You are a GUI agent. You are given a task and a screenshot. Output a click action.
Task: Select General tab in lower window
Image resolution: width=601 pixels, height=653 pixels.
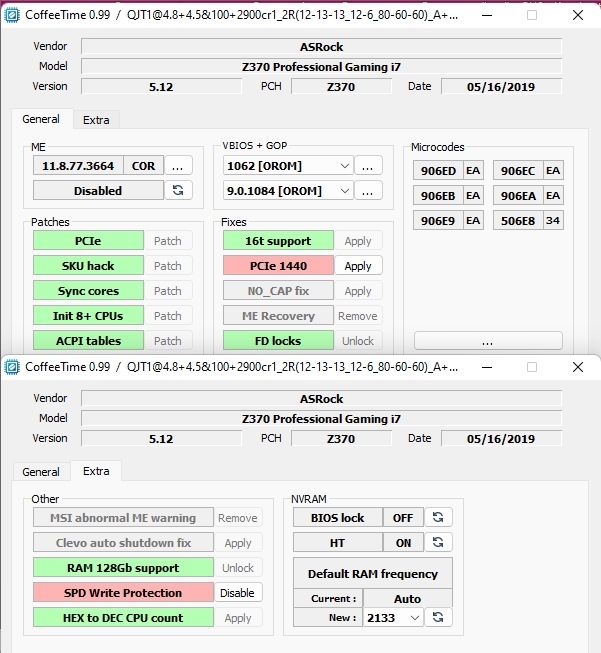point(41,472)
